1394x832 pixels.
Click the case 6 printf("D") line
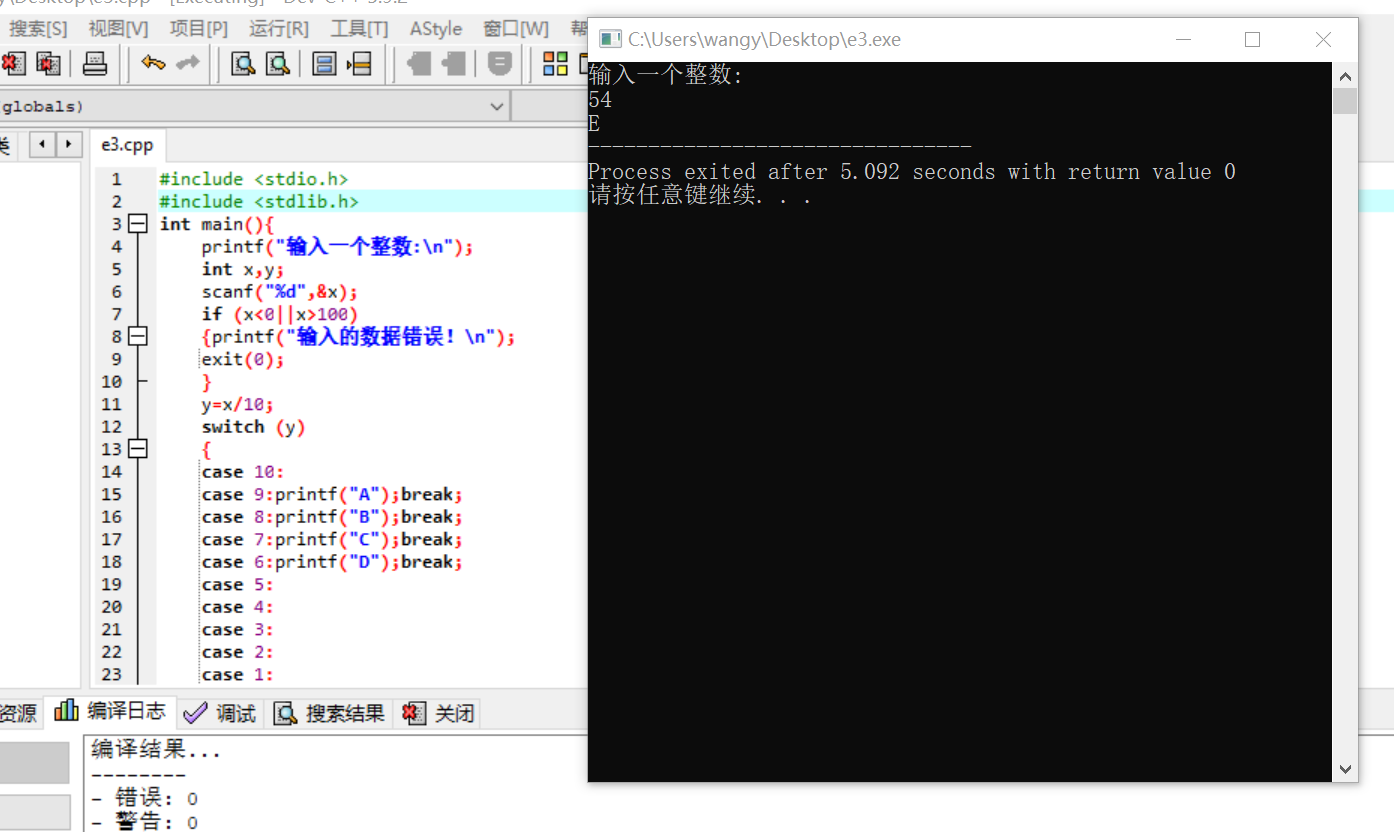tap(332, 562)
